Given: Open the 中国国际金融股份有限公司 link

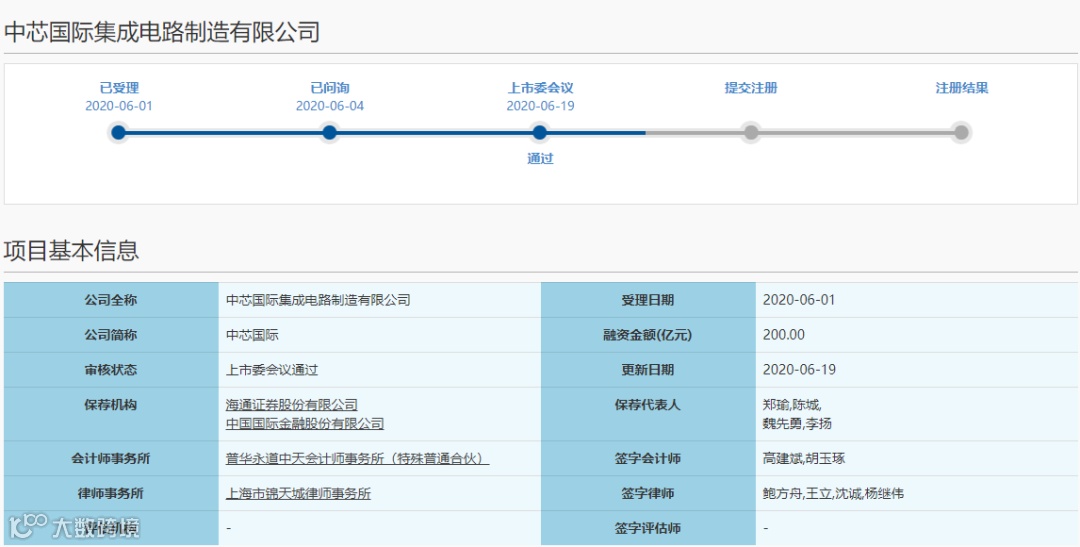Looking at the screenshot, I should (304, 424).
